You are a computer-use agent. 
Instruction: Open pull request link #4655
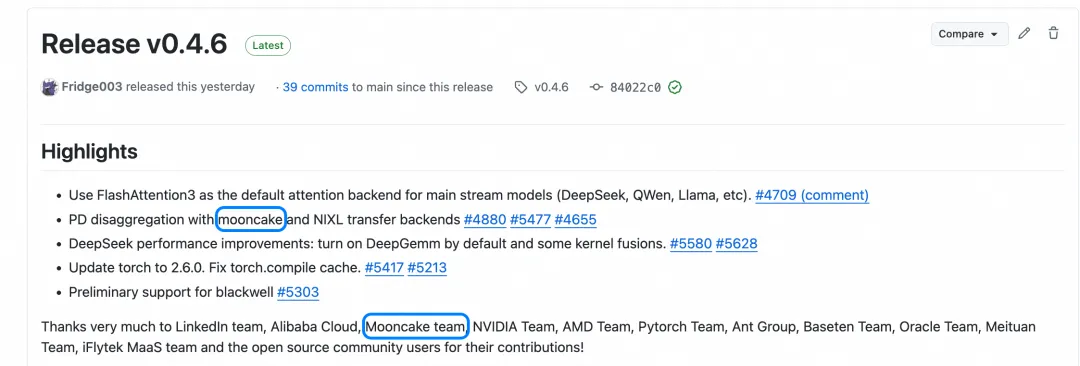coord(575,220)
